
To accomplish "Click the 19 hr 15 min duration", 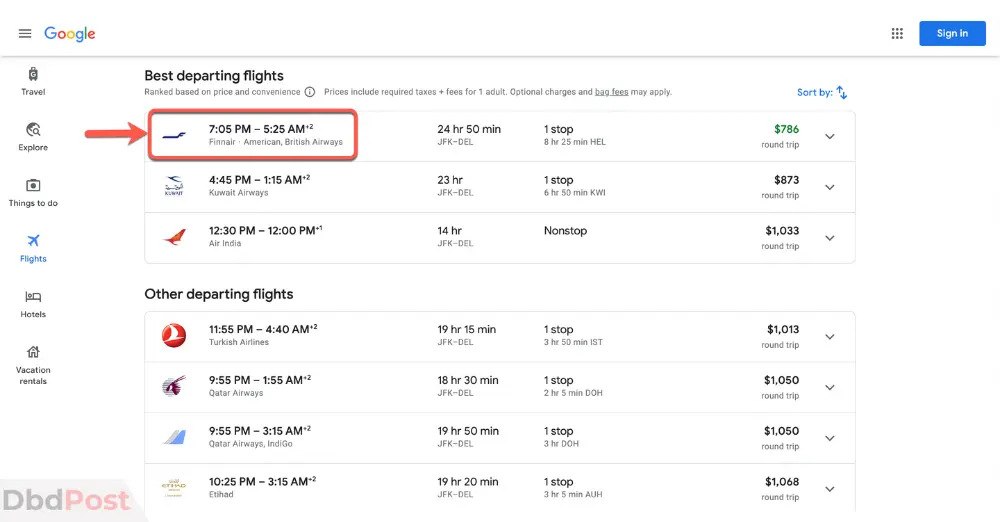I will (x=466, y=329).
